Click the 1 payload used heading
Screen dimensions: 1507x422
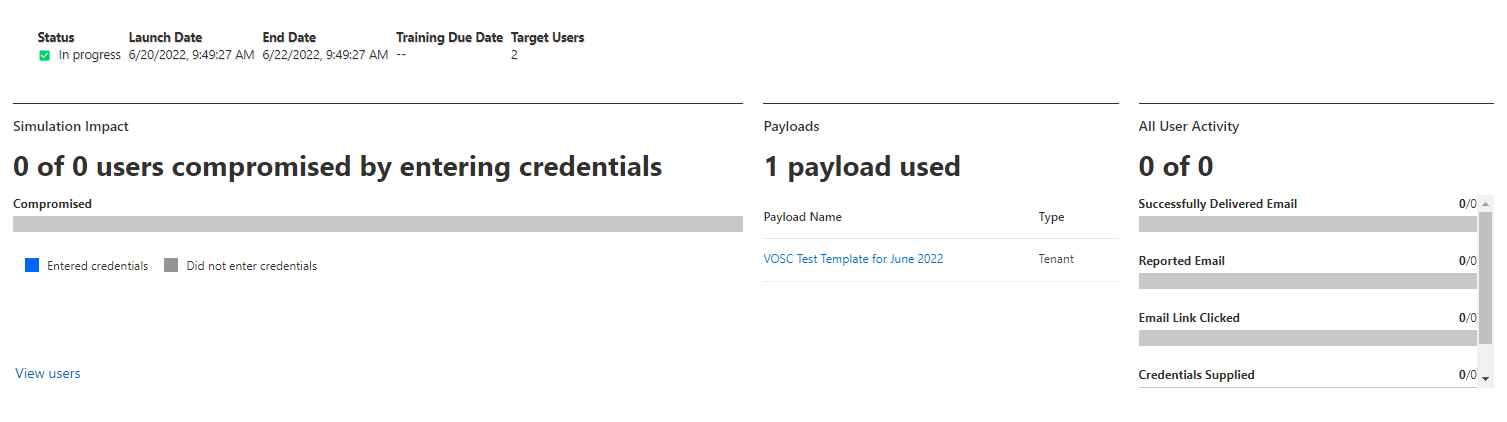click(x=862, y=167)
